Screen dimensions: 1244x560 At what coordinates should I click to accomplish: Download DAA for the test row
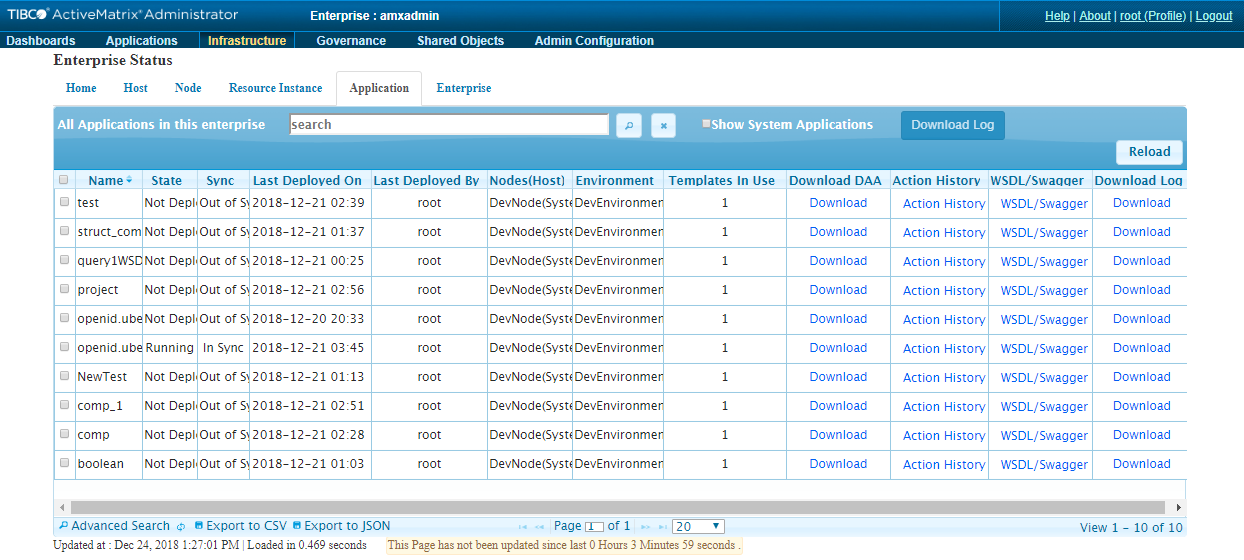coord(838,203)
